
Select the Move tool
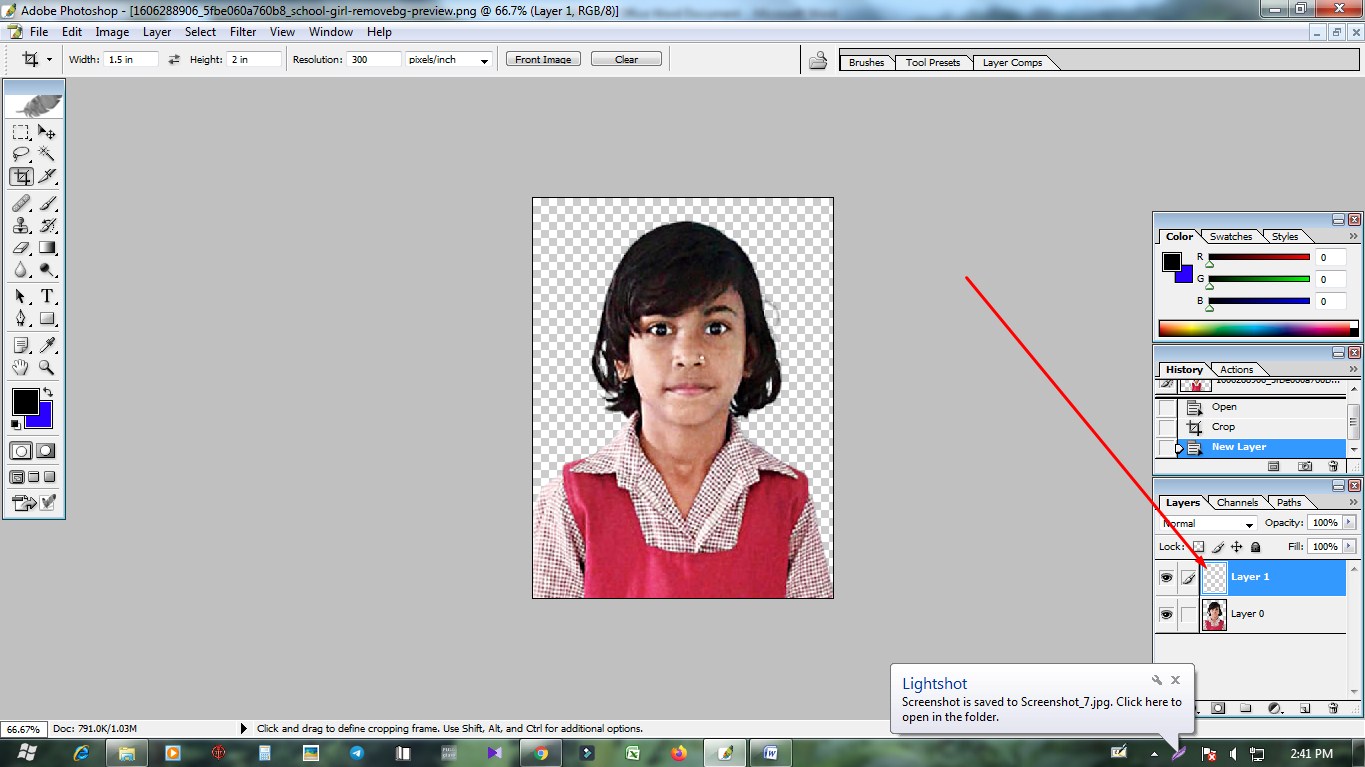tap(47, 132)
